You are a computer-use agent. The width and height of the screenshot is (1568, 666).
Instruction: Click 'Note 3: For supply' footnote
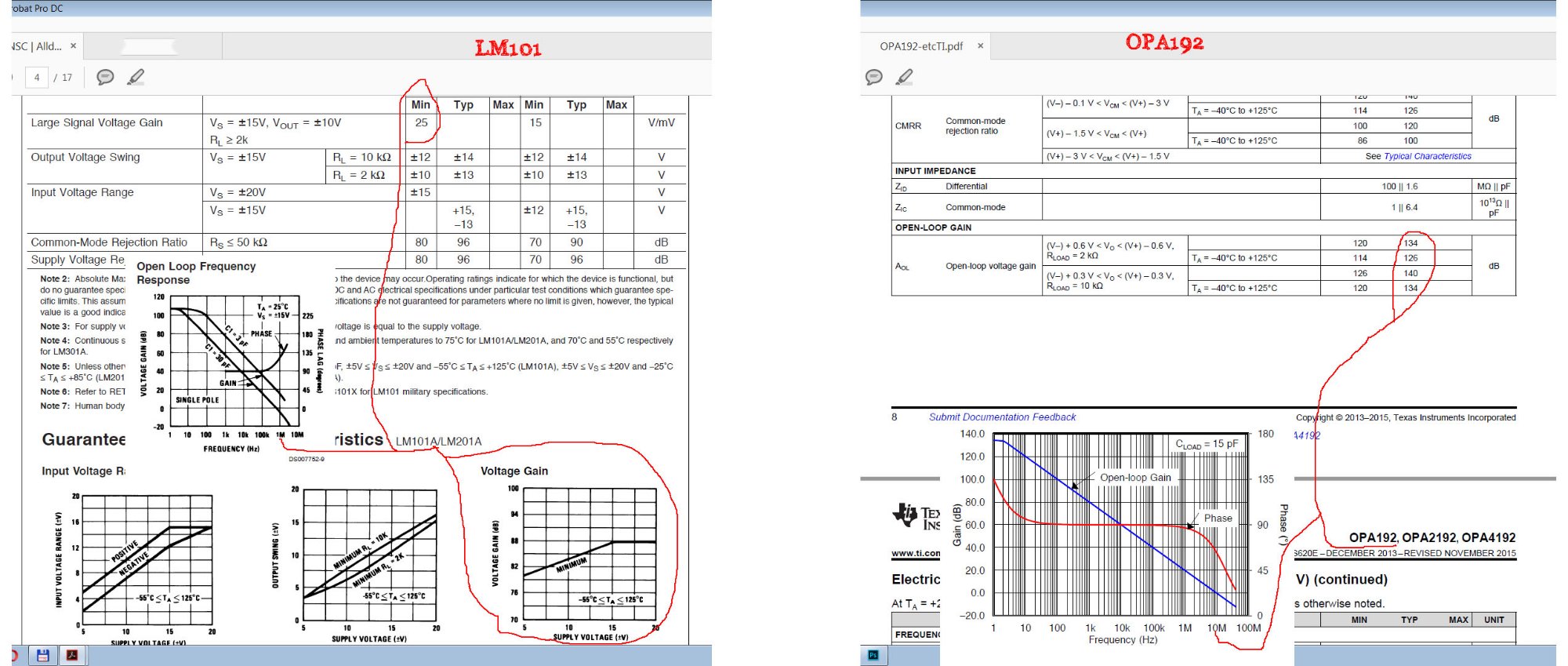click(82, 326)
